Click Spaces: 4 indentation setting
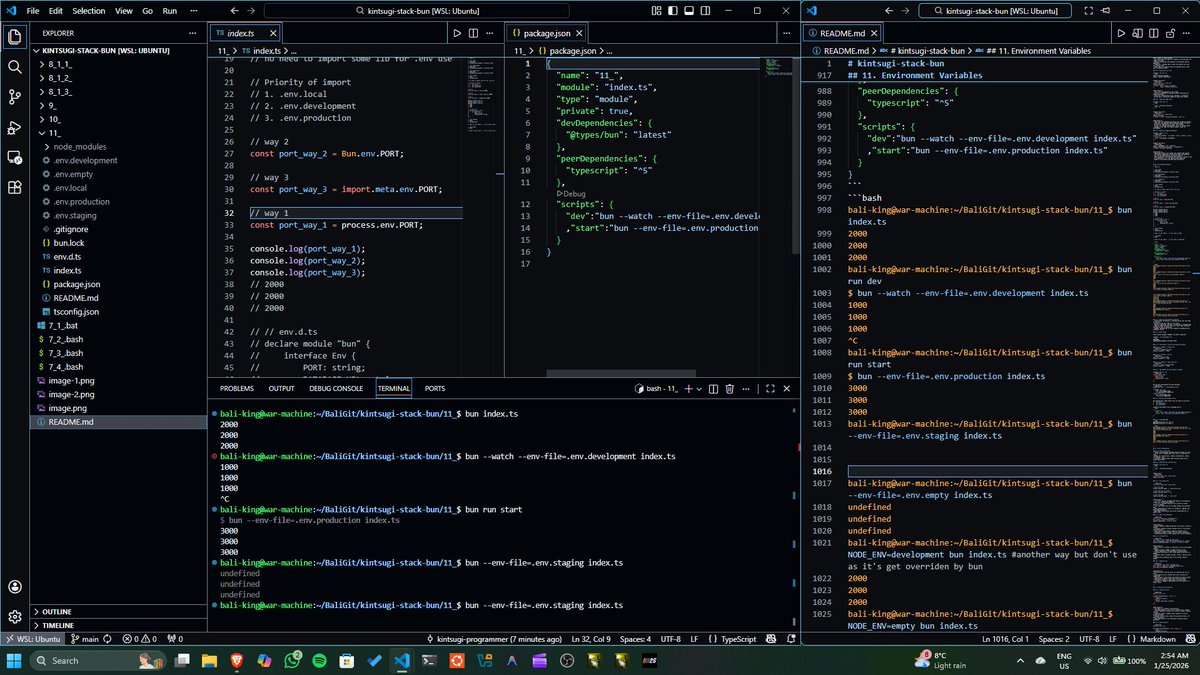This screenshot has width=1200, height=675. [633, 638]
